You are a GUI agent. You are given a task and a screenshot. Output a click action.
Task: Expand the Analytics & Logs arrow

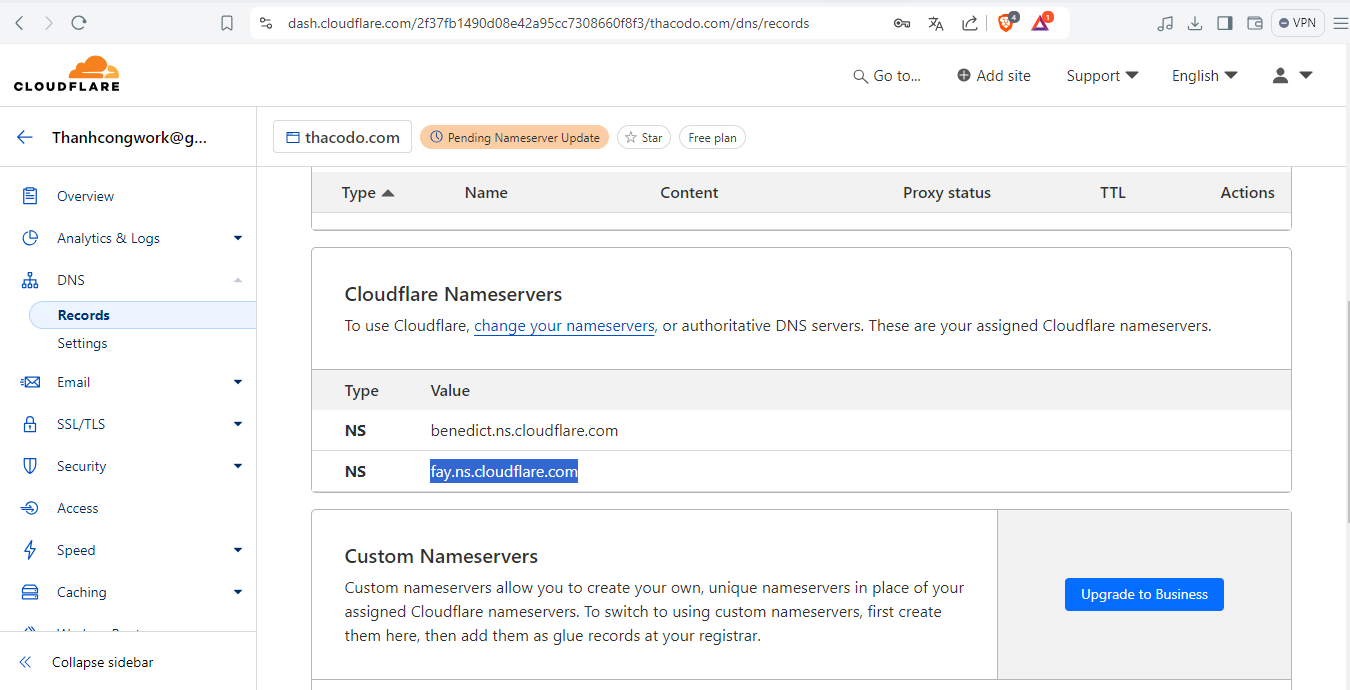(x=238, y=238)
